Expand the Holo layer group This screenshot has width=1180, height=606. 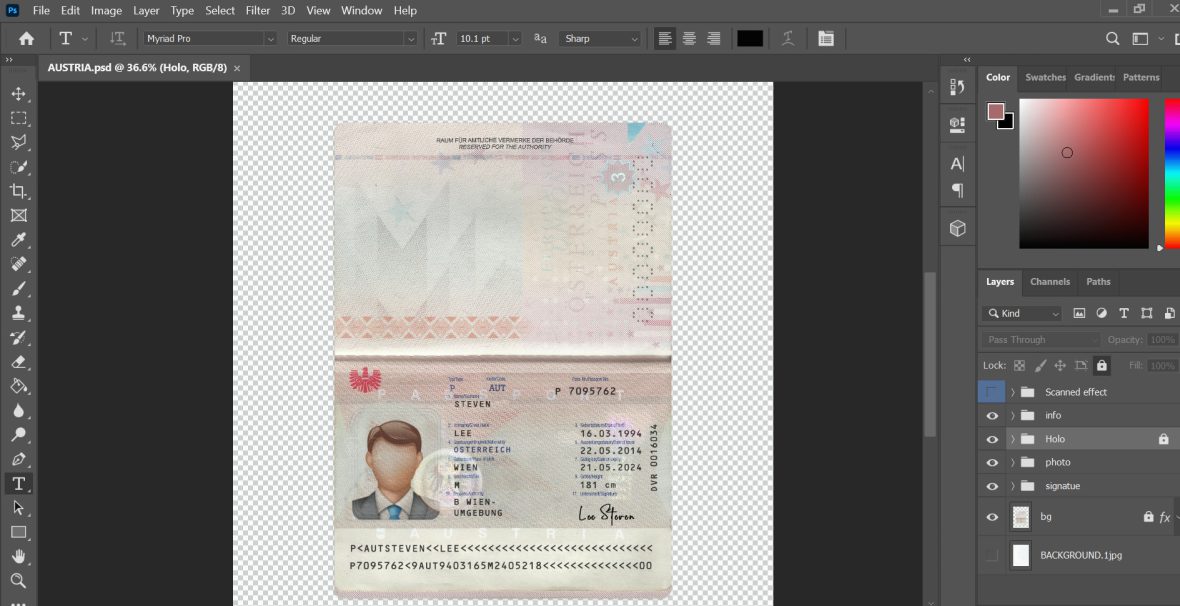click(x=1013, y=438)
